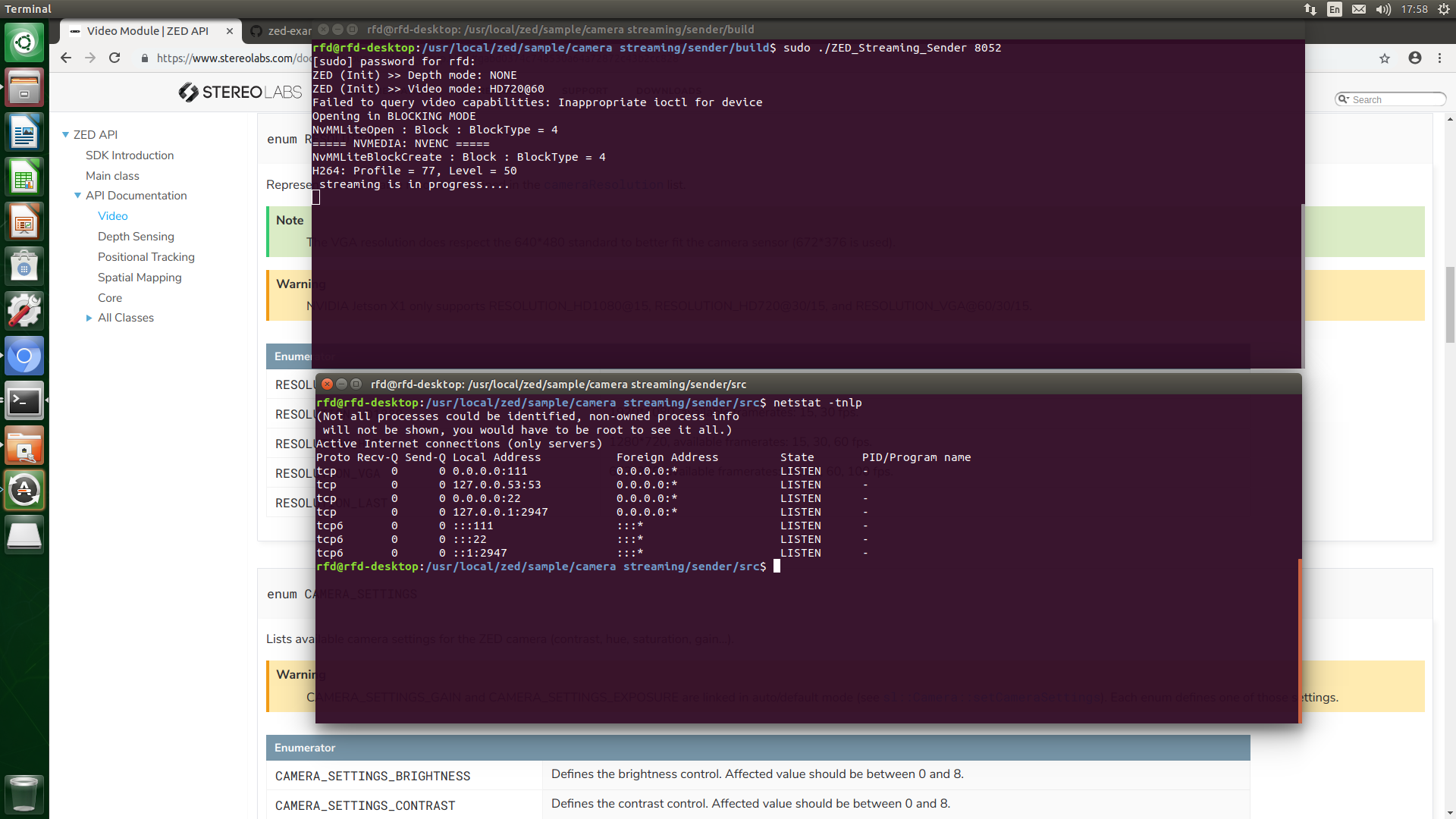
Task: Open the Trash at the dock bottom
Action: 25,795
